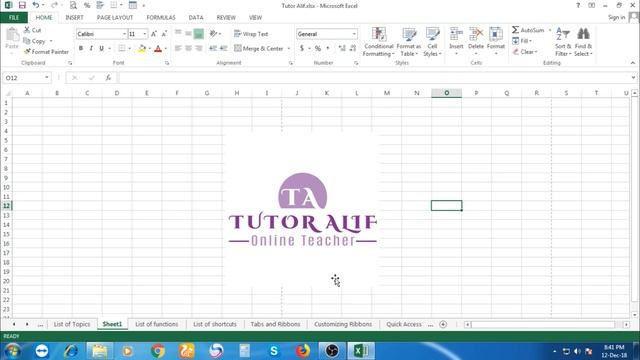Toggle Center horizontal alignment

click(188, 48)
